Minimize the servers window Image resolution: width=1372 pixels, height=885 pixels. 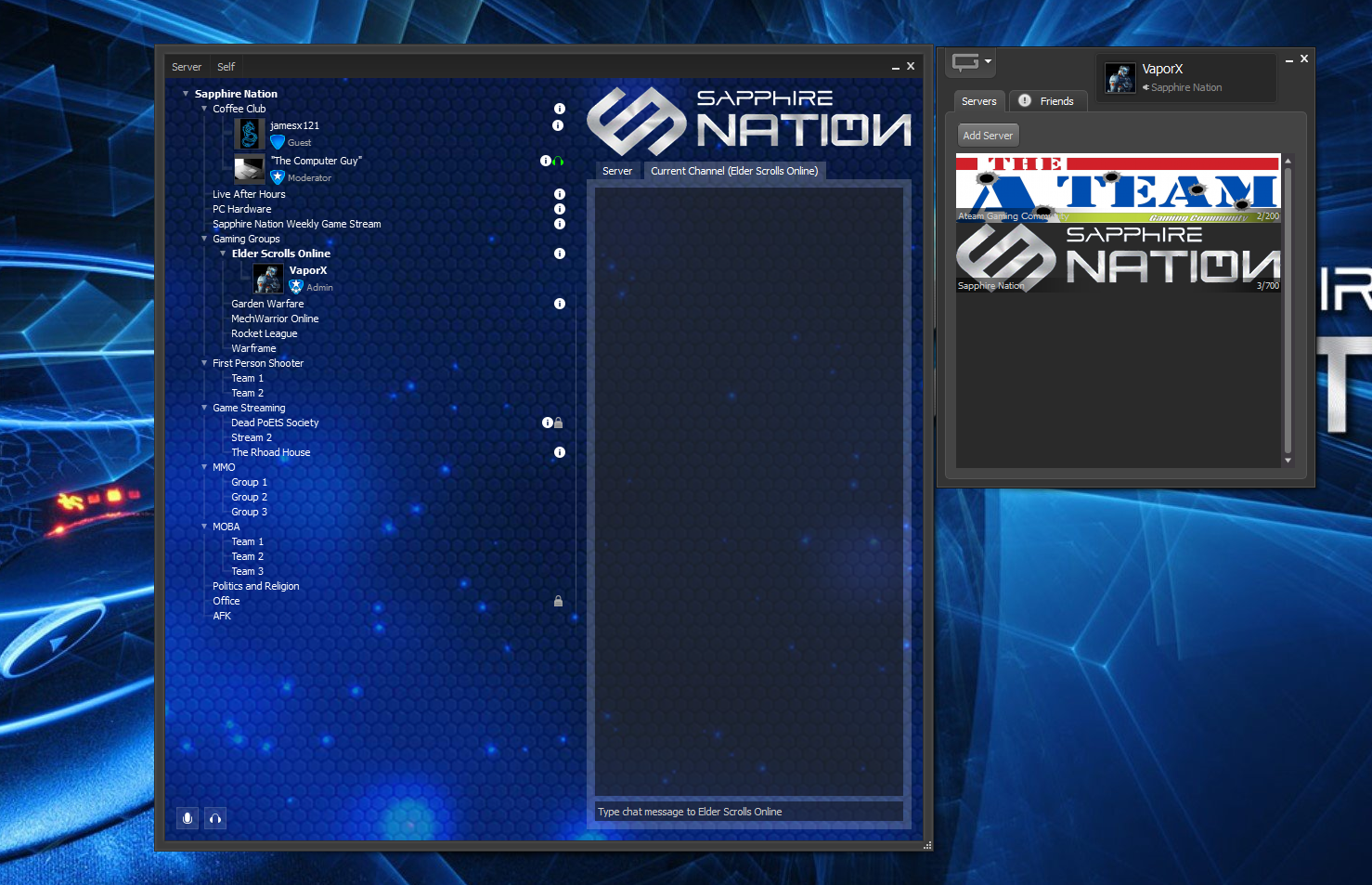pyautogui.click(x=1289, y=60)
